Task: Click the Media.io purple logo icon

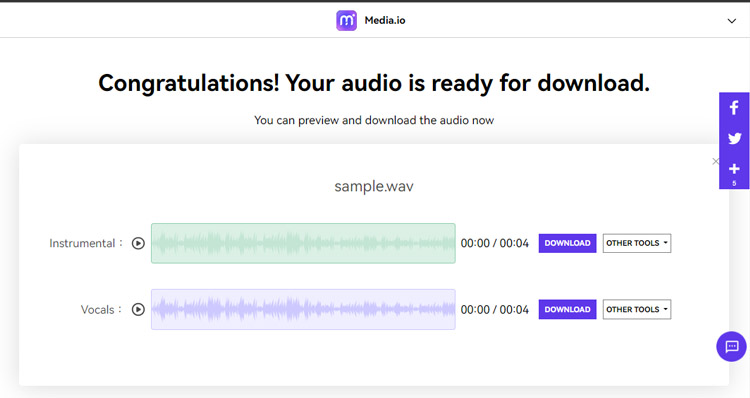Action: coord(346,21)
